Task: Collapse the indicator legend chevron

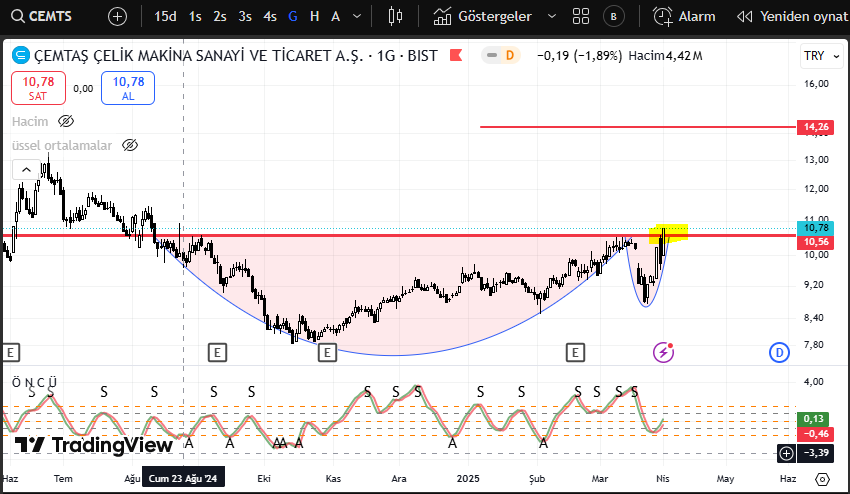Action: click(x=26, y=170)
